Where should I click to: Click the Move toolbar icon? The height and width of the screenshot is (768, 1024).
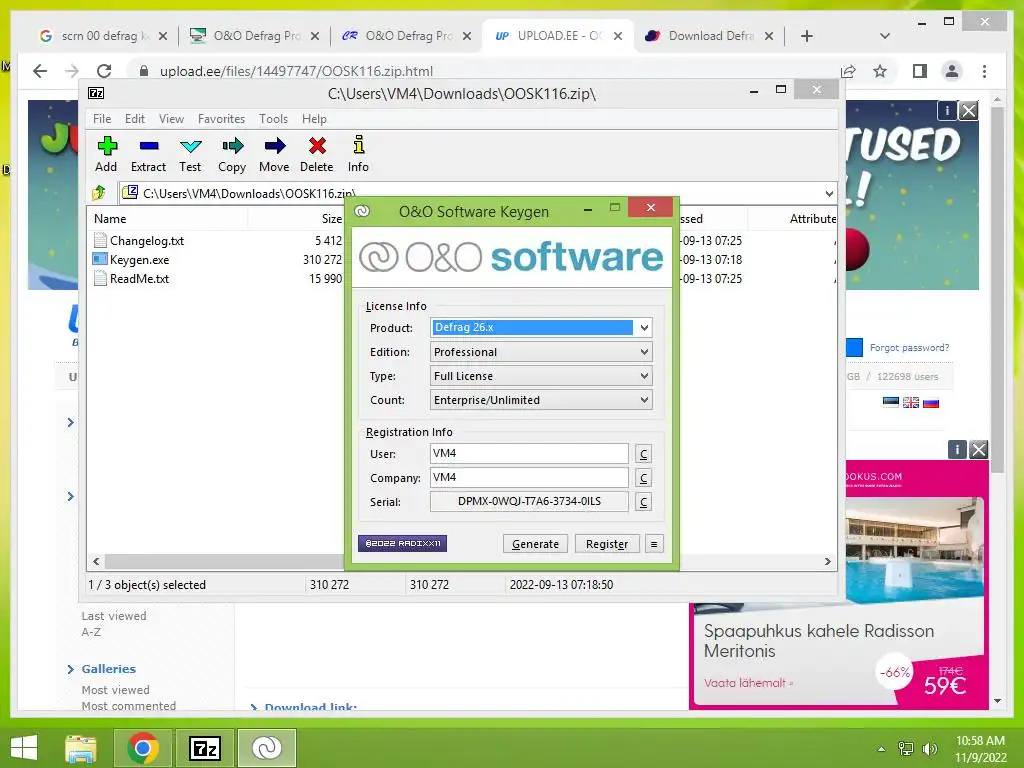click(274, 145)
